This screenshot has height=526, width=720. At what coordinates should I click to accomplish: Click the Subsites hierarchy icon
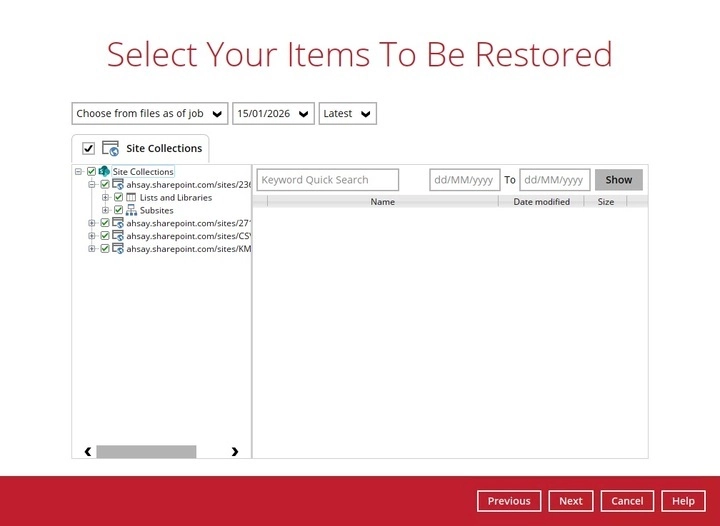[x=130, y=211]
